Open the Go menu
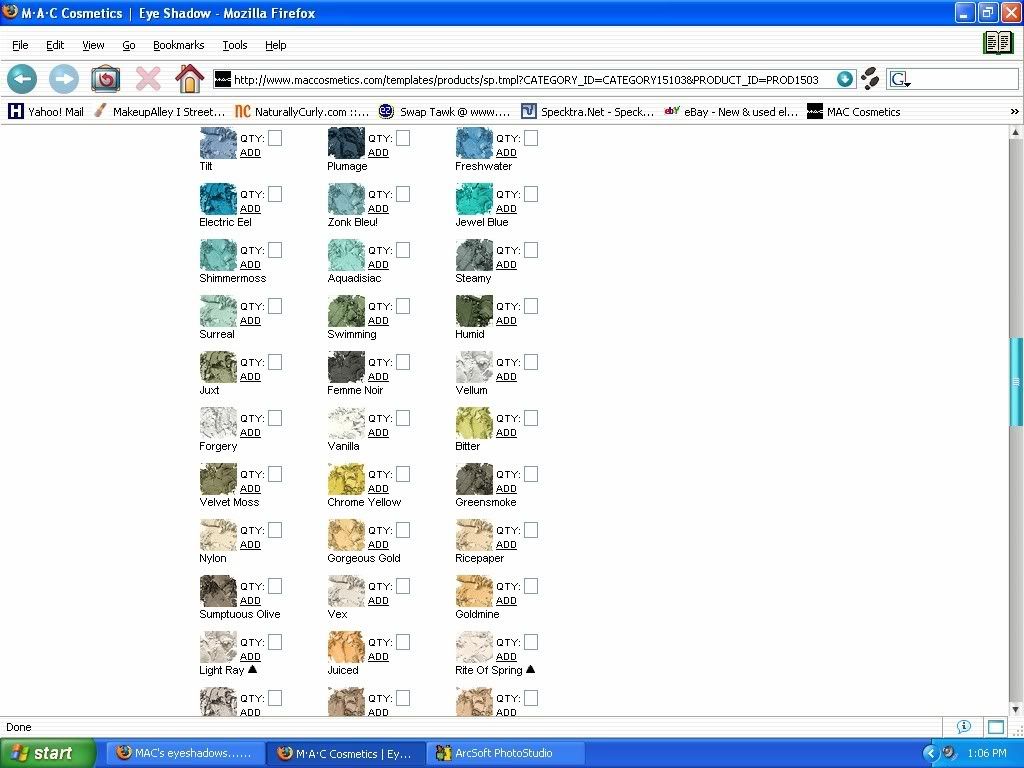The image size is (1024, 768). tap(129, 45)
